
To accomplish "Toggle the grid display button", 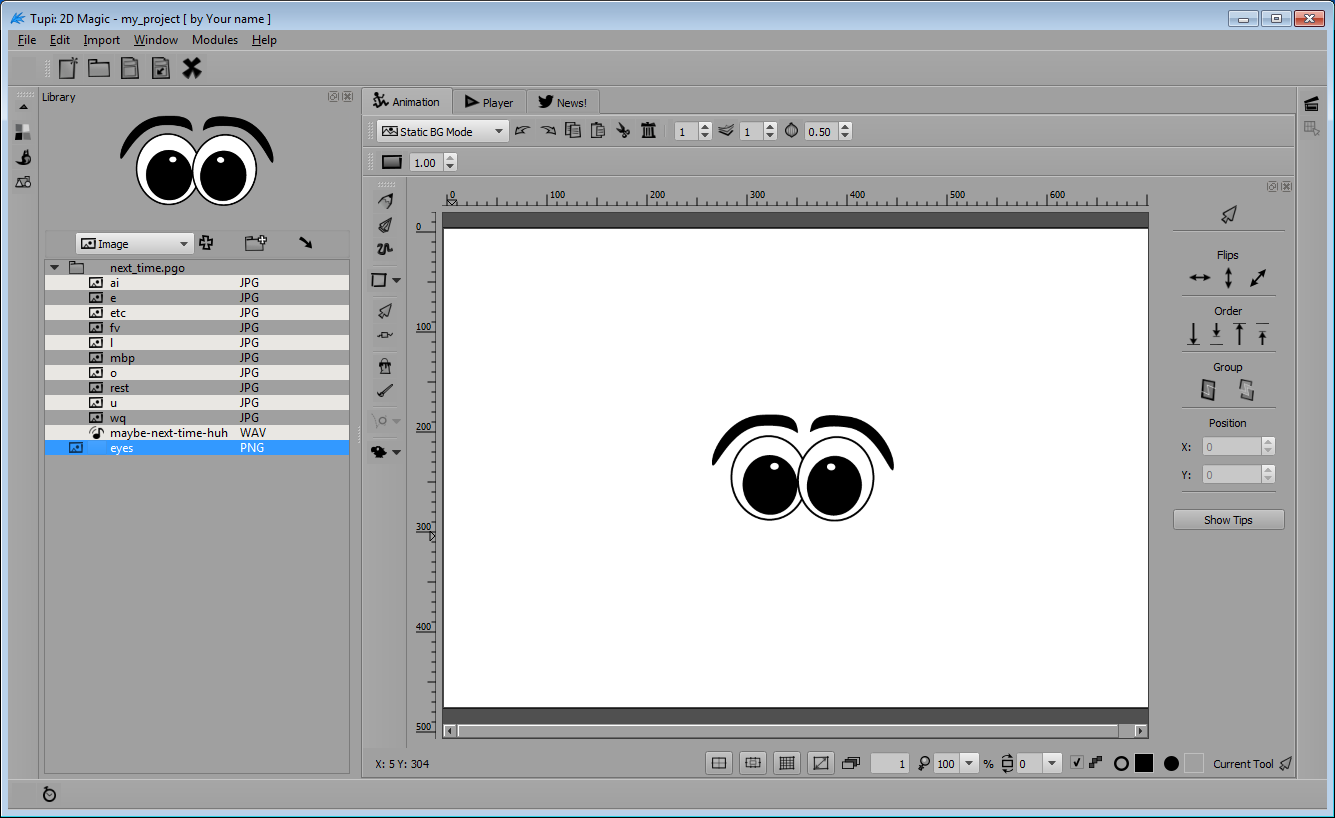I will coord(787,763).
